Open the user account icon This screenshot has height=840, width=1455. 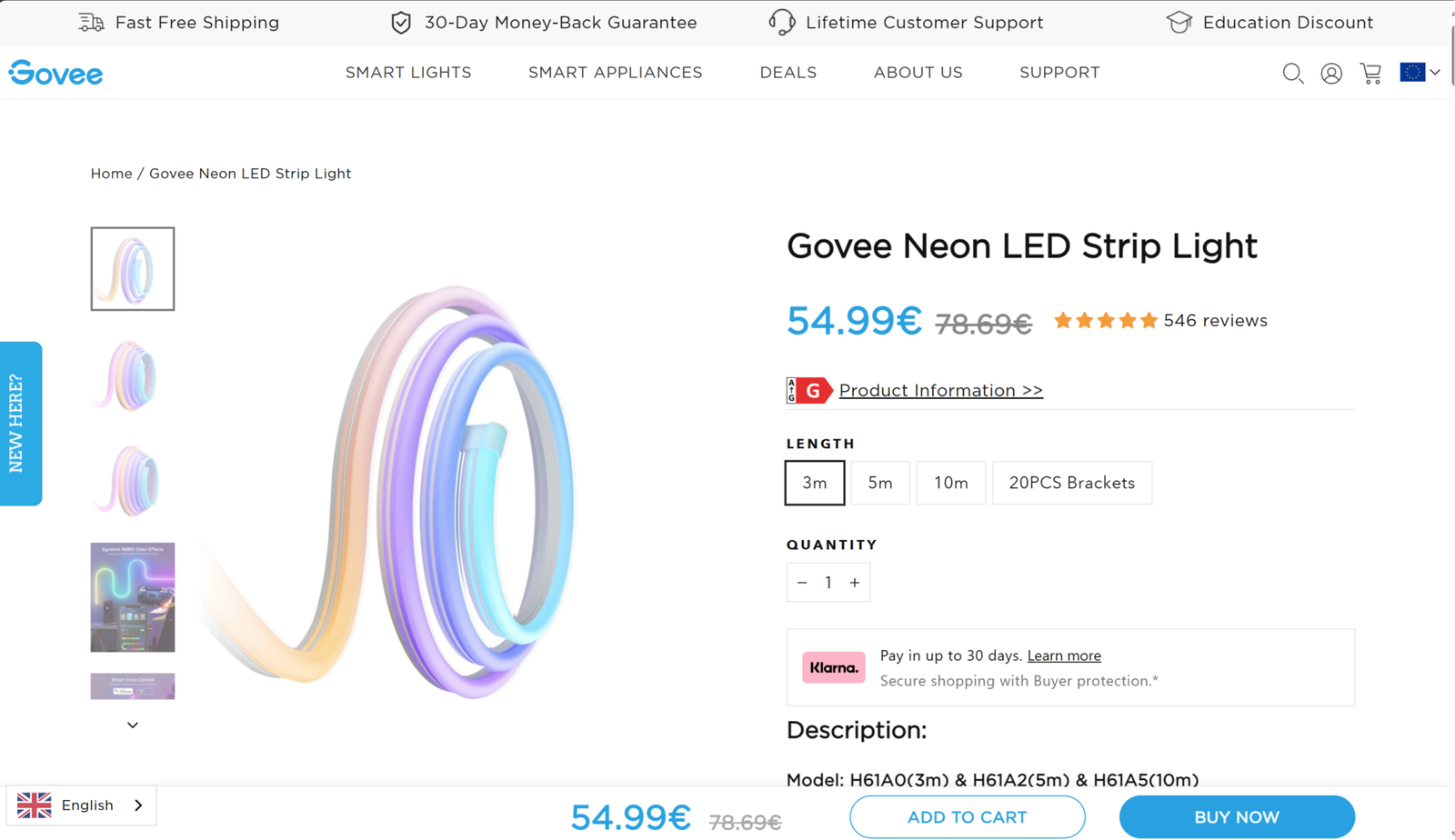coord(1331,74)
